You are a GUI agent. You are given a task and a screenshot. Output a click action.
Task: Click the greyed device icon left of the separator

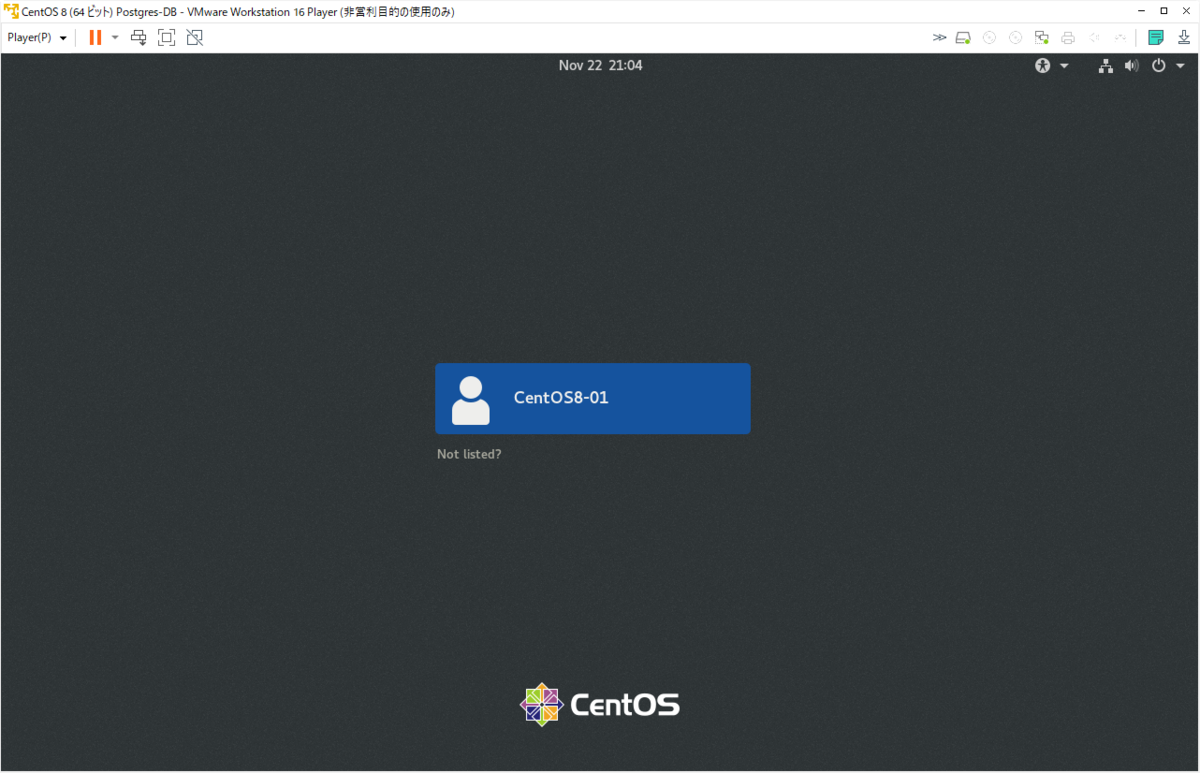click(1120, 38)
